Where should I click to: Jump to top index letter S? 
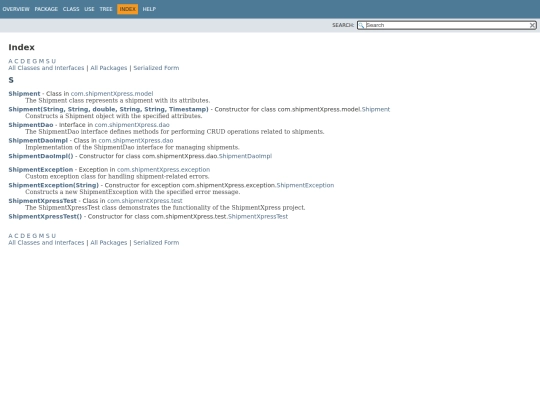48,61
